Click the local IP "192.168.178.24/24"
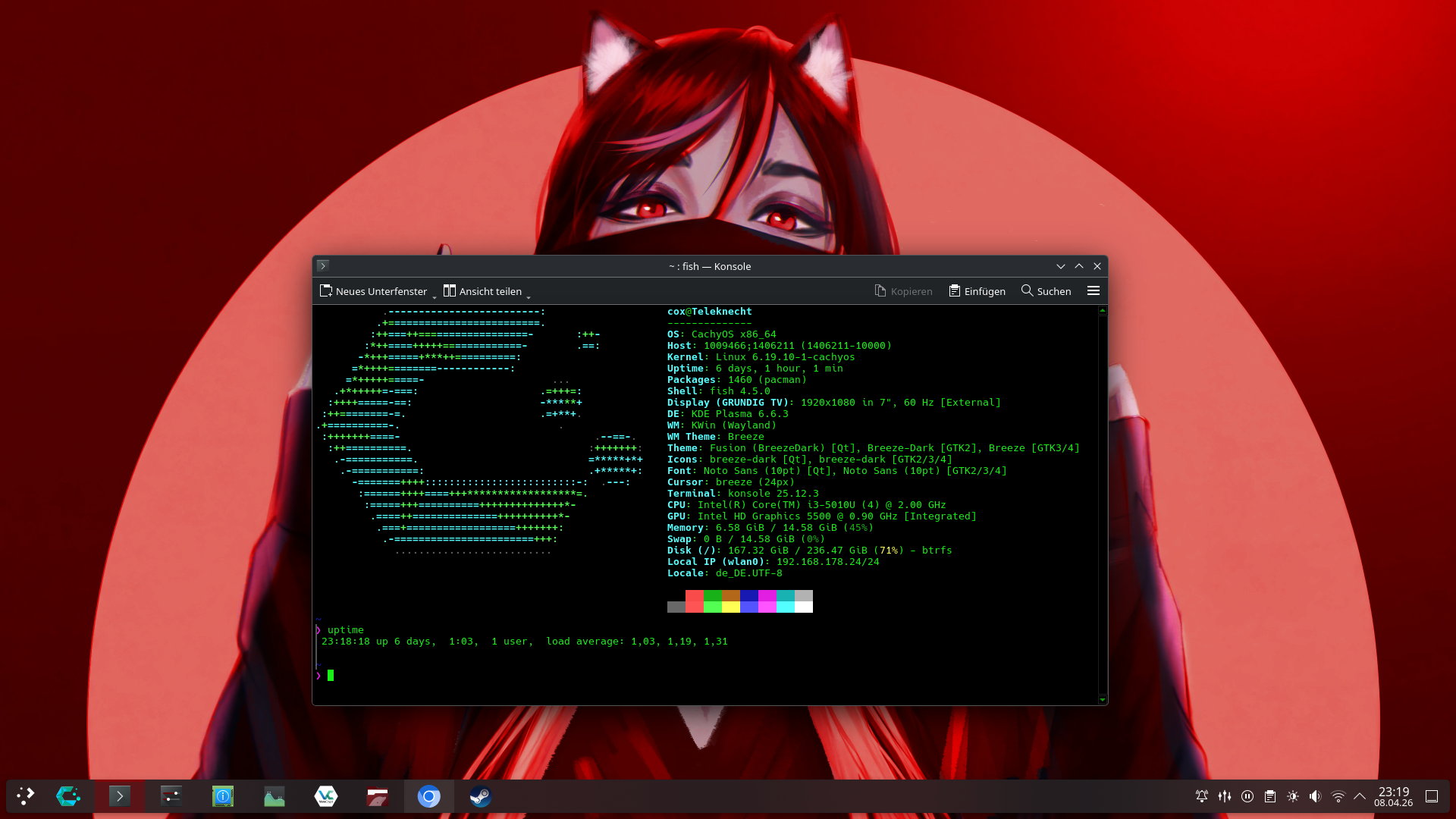The width and height of the screenshot is (1456, 819). coord(828,562)
